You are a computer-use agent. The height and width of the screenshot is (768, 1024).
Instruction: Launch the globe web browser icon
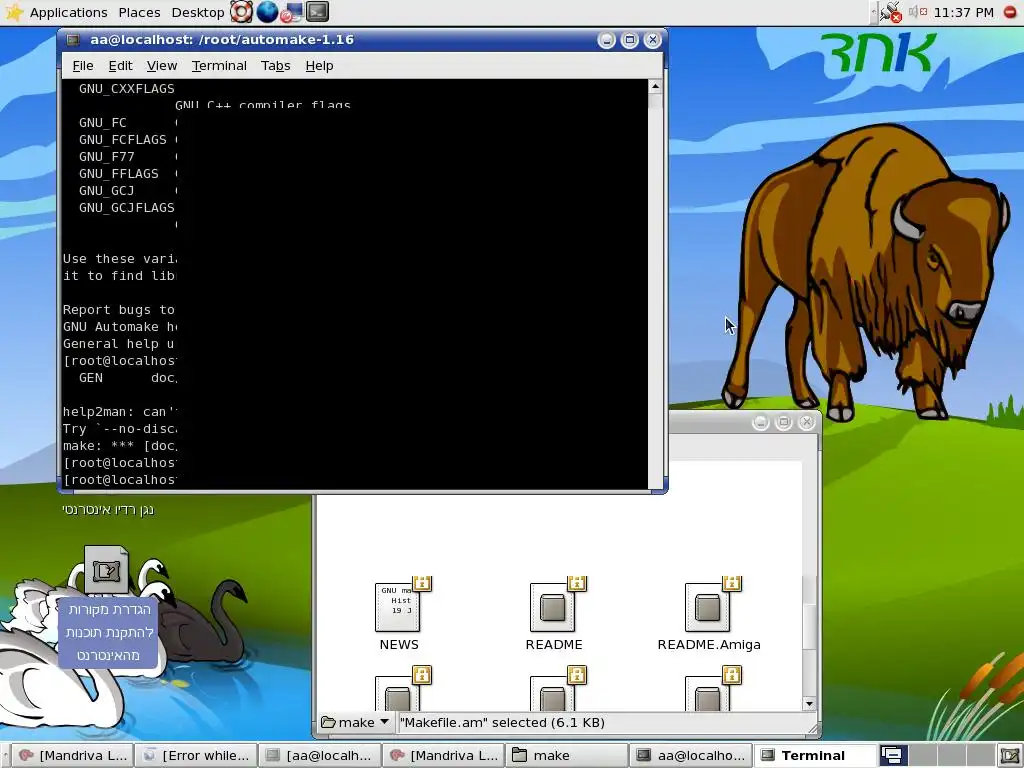point(266,12)
